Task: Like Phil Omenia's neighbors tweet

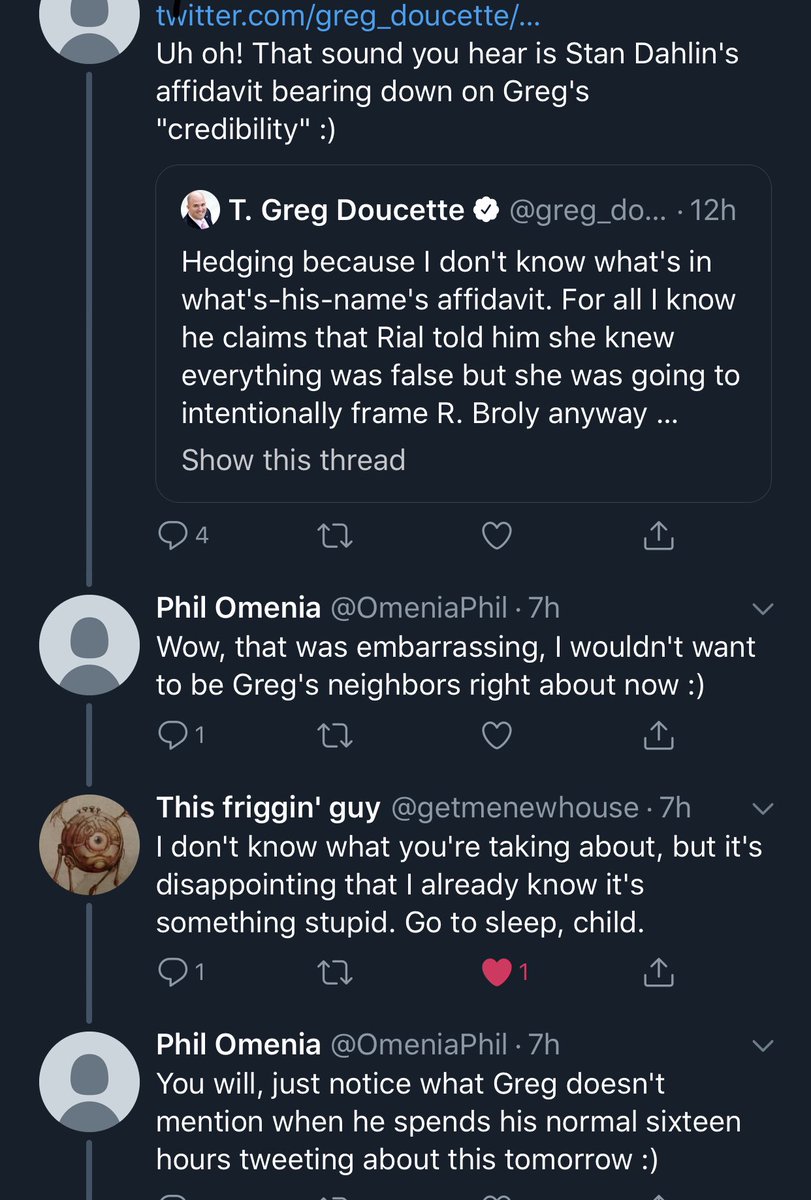Action: click(x=497, y=737)
